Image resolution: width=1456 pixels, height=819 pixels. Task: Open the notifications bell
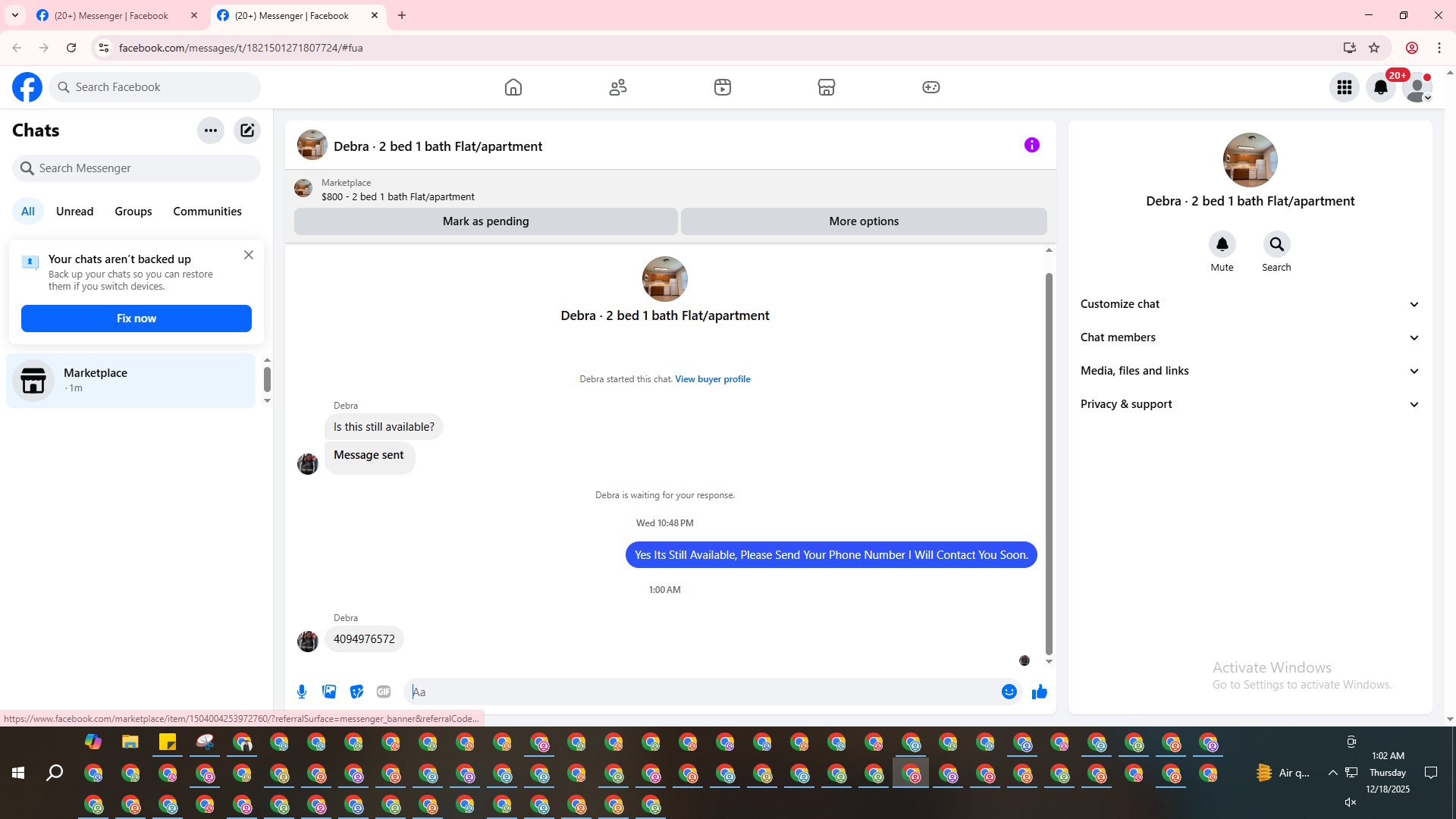(1380, 87)
